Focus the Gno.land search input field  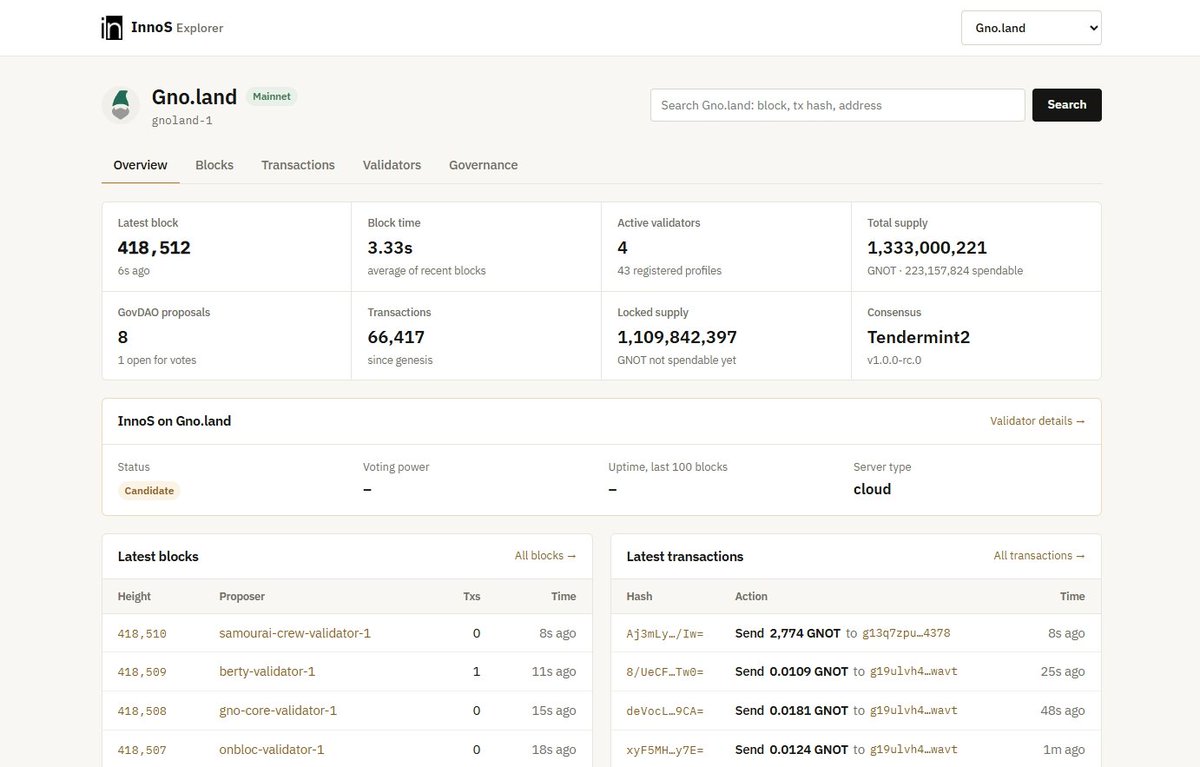[838, 105]
